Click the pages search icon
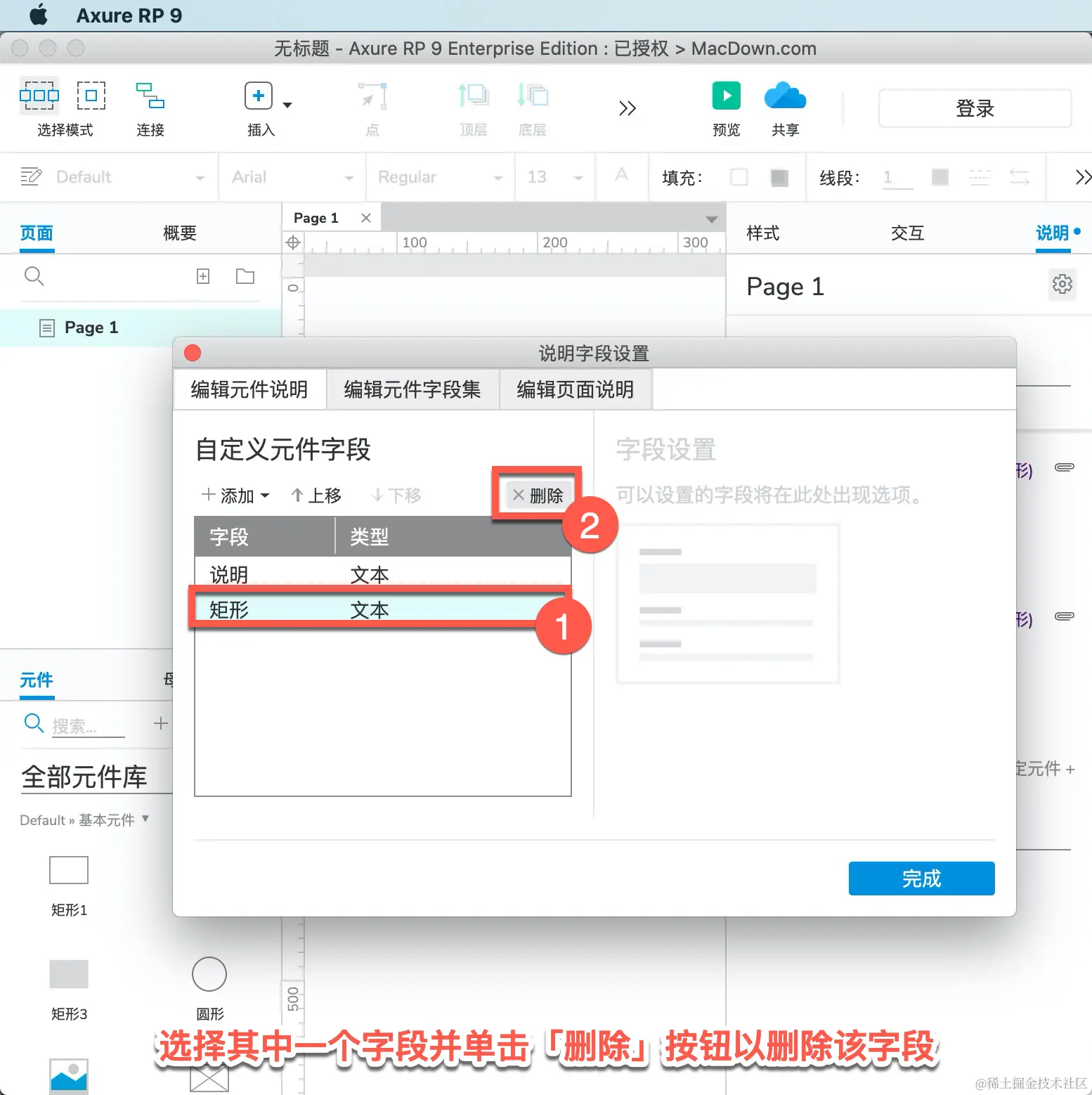1092x1095 pixels. pyautogui.click(x=34, y=276)
